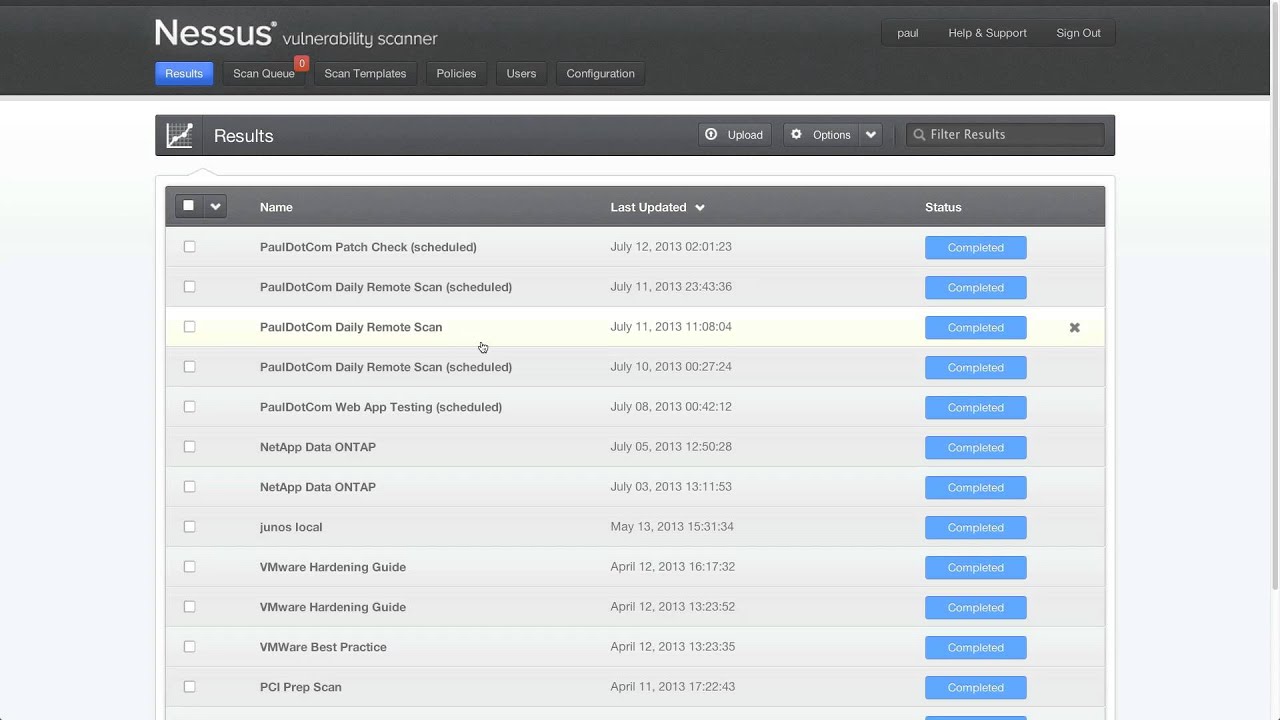Open PaulDotCom Patch Check (scheduled) result
Image resolution: width=1280 pixels, height=720 pixels.
point(368,247)
